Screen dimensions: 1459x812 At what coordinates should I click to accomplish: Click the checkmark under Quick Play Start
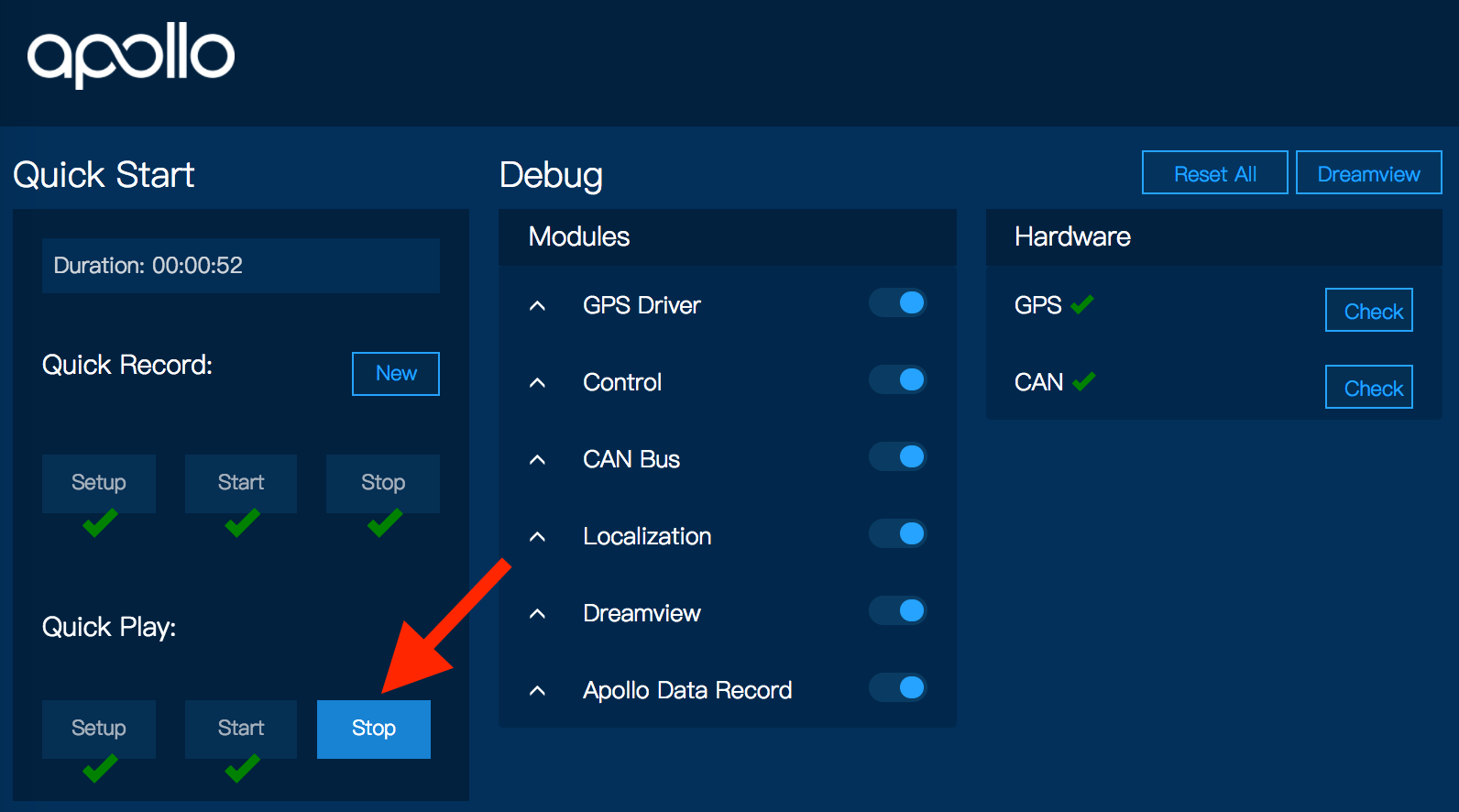click(242, 769)
